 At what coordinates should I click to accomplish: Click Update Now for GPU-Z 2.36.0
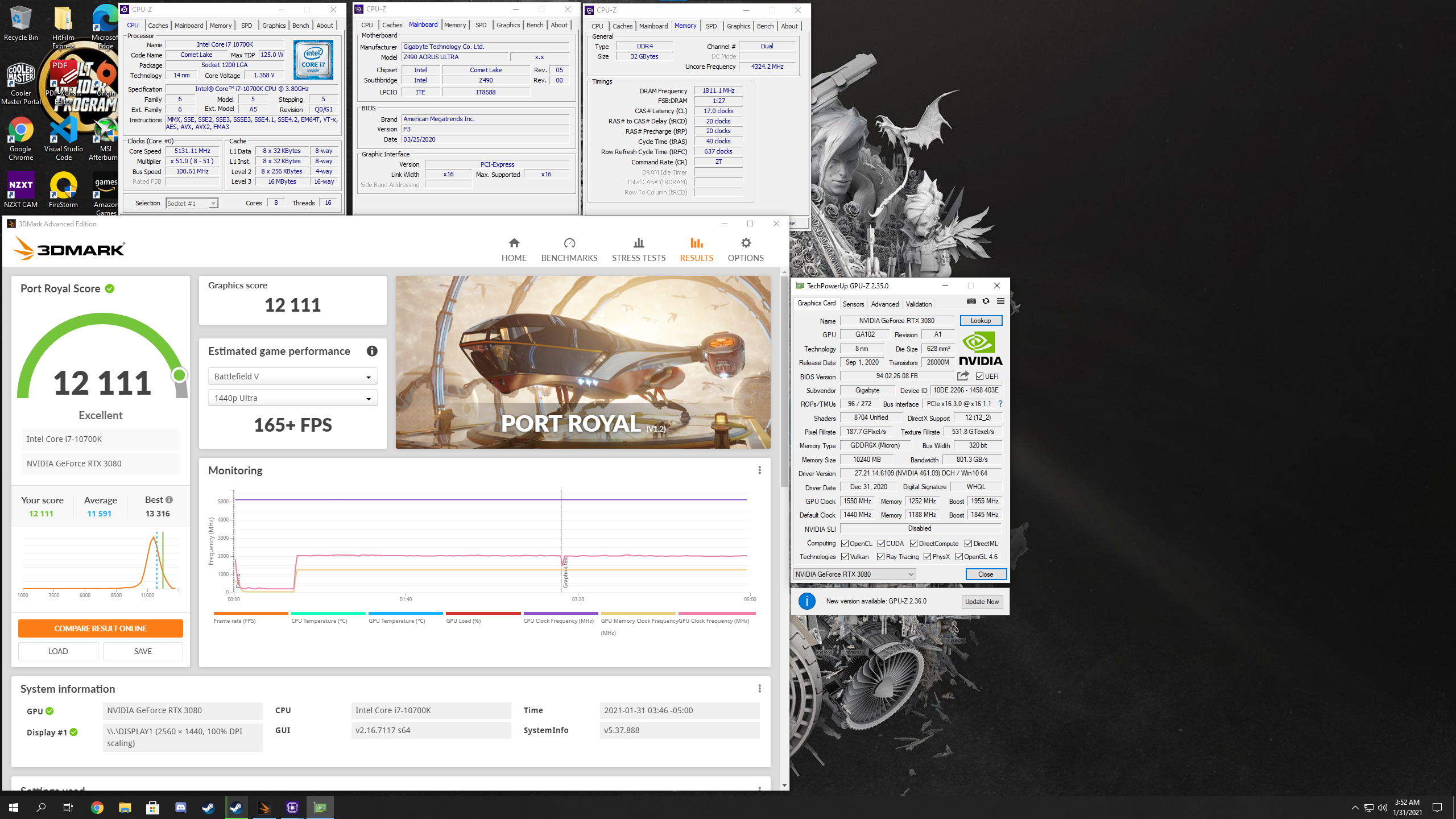(982, 601)
